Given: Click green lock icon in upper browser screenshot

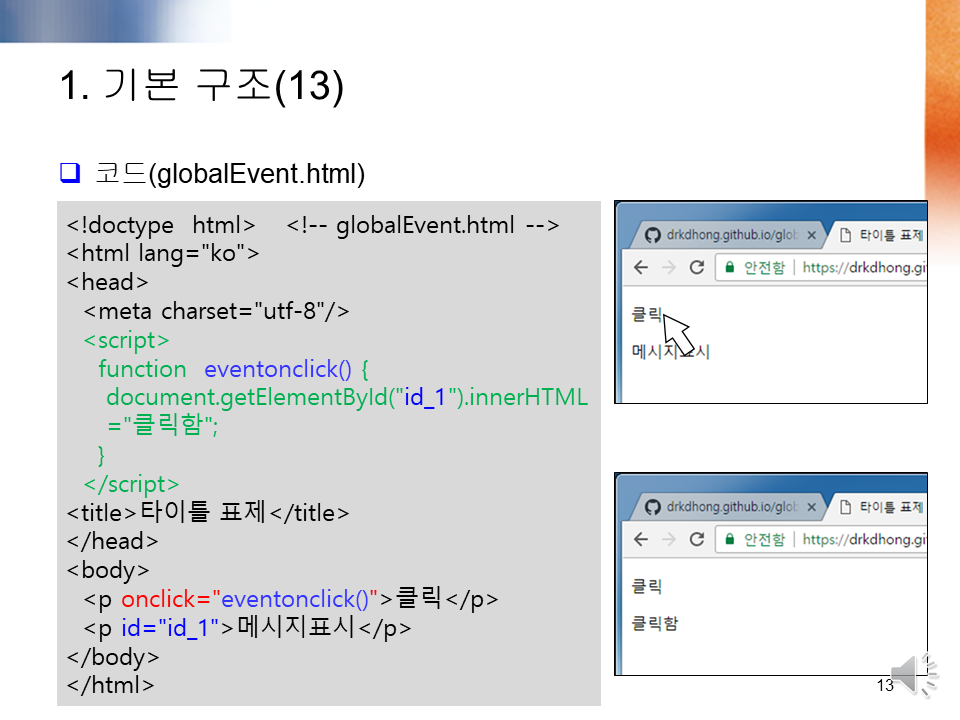Looking at the screenshot, I should 729,267.
